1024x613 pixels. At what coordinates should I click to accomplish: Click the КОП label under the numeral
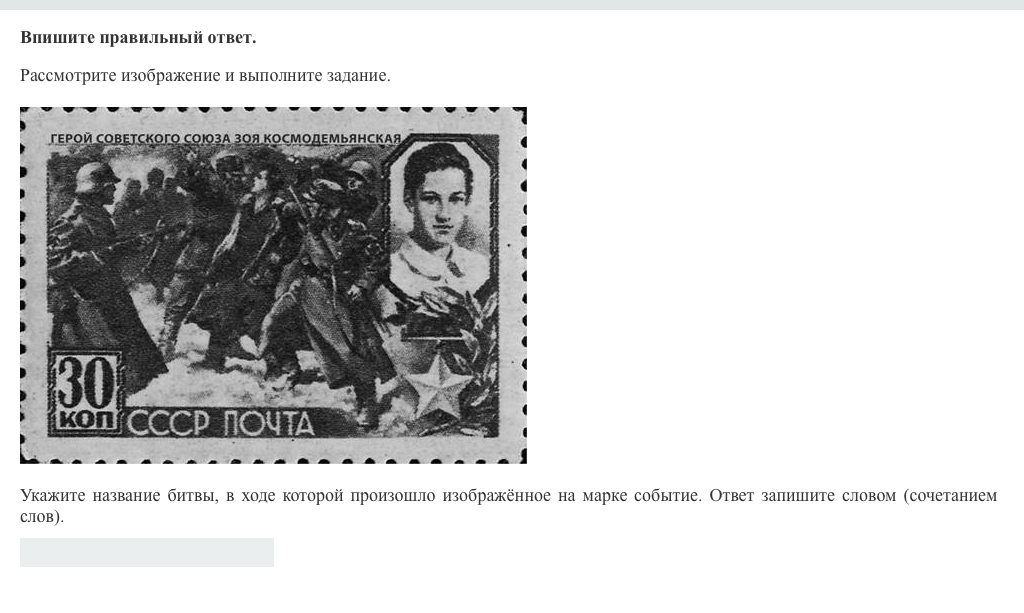[x=84, y=420]
